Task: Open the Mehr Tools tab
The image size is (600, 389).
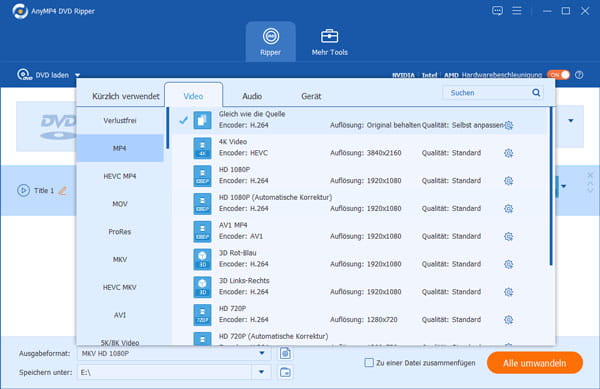Action: (329, 42)
